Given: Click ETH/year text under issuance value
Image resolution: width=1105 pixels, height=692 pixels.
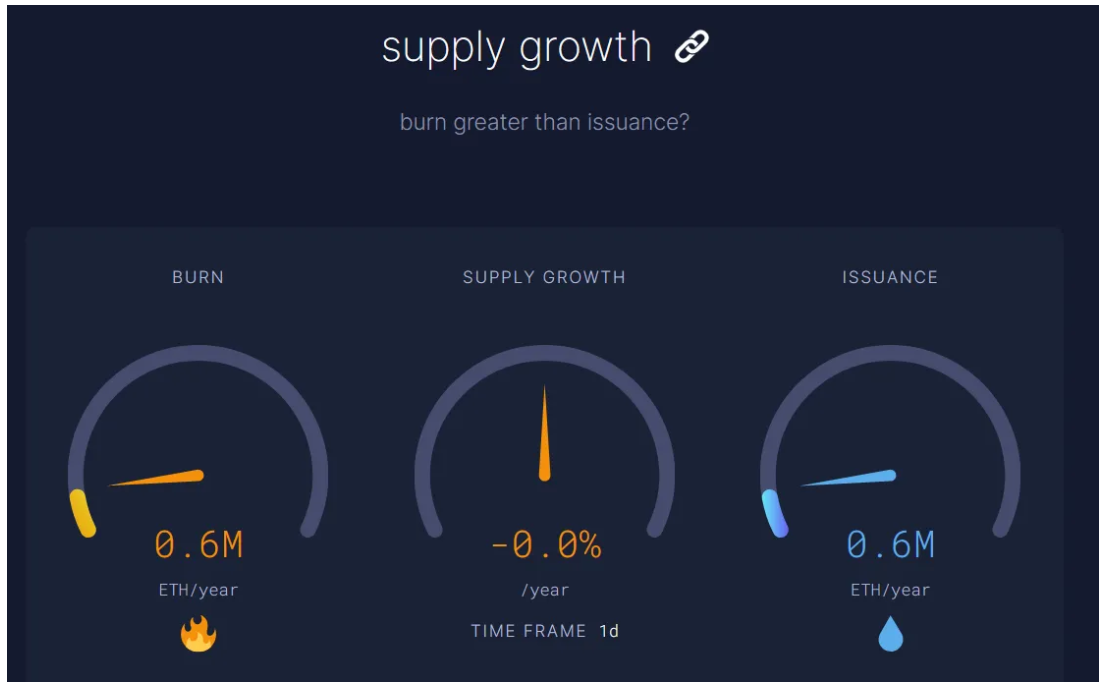Looking at the screenshot, I should coord(890,590).
